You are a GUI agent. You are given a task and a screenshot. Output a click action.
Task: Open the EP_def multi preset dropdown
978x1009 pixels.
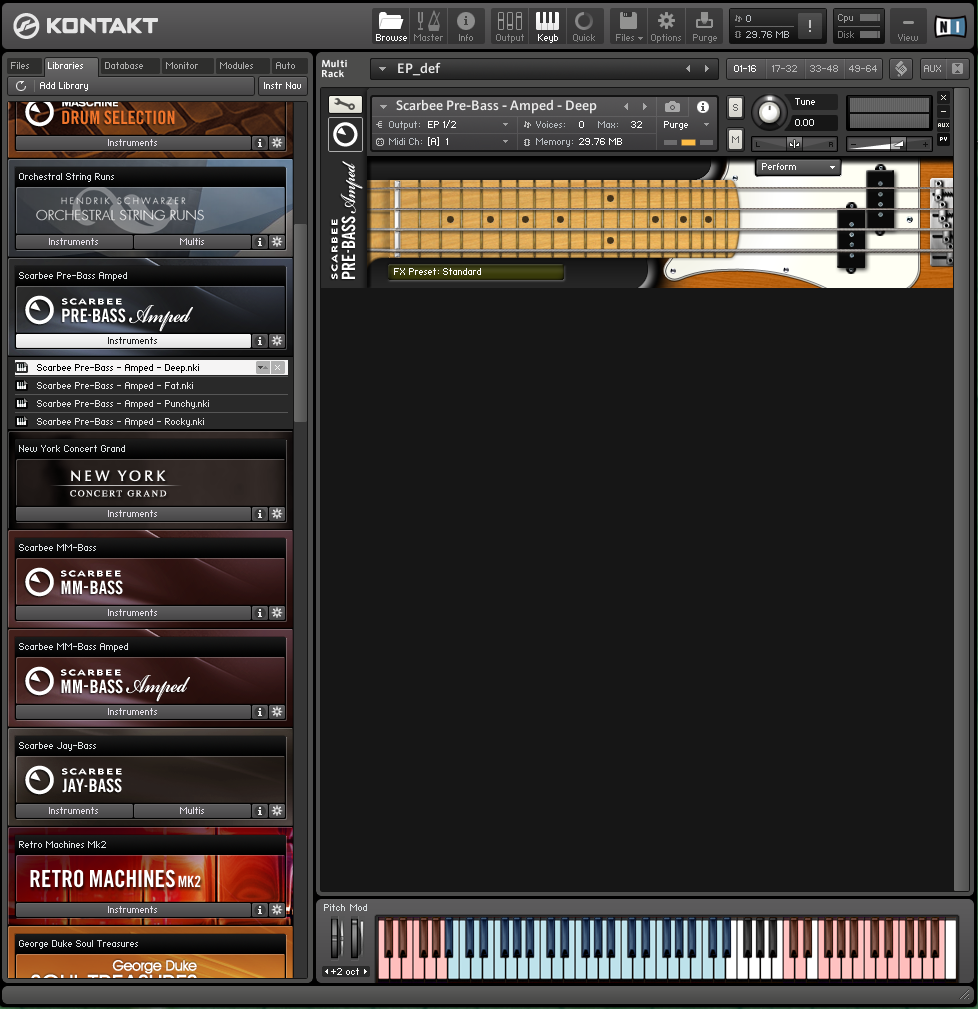382,69
